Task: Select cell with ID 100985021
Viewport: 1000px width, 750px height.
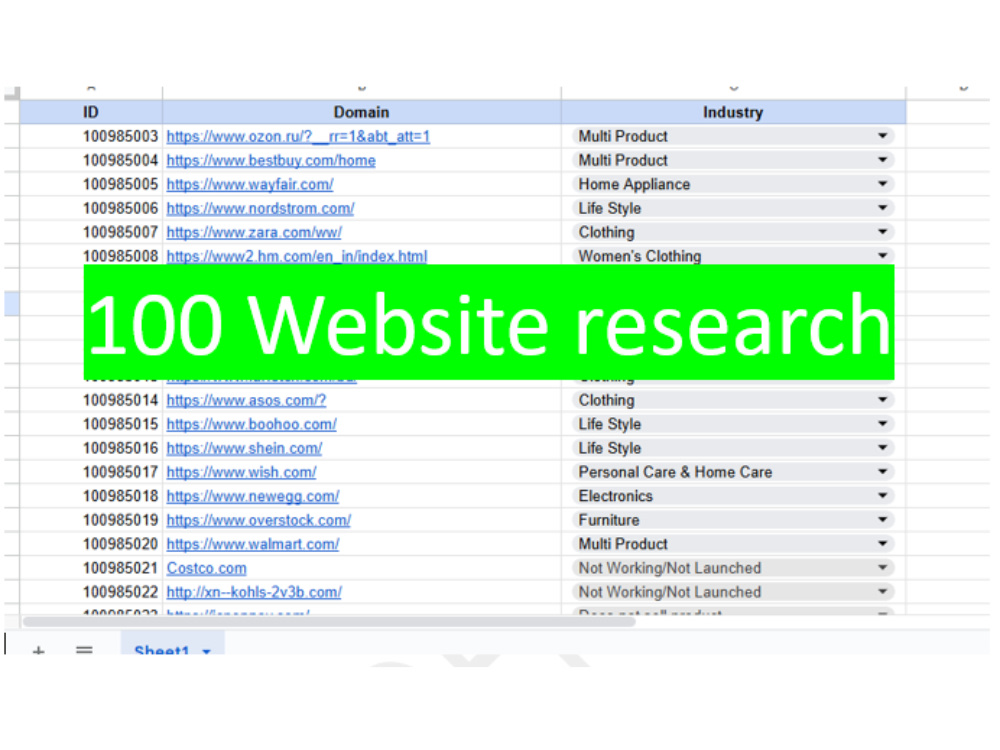Action: coord(91,568)
